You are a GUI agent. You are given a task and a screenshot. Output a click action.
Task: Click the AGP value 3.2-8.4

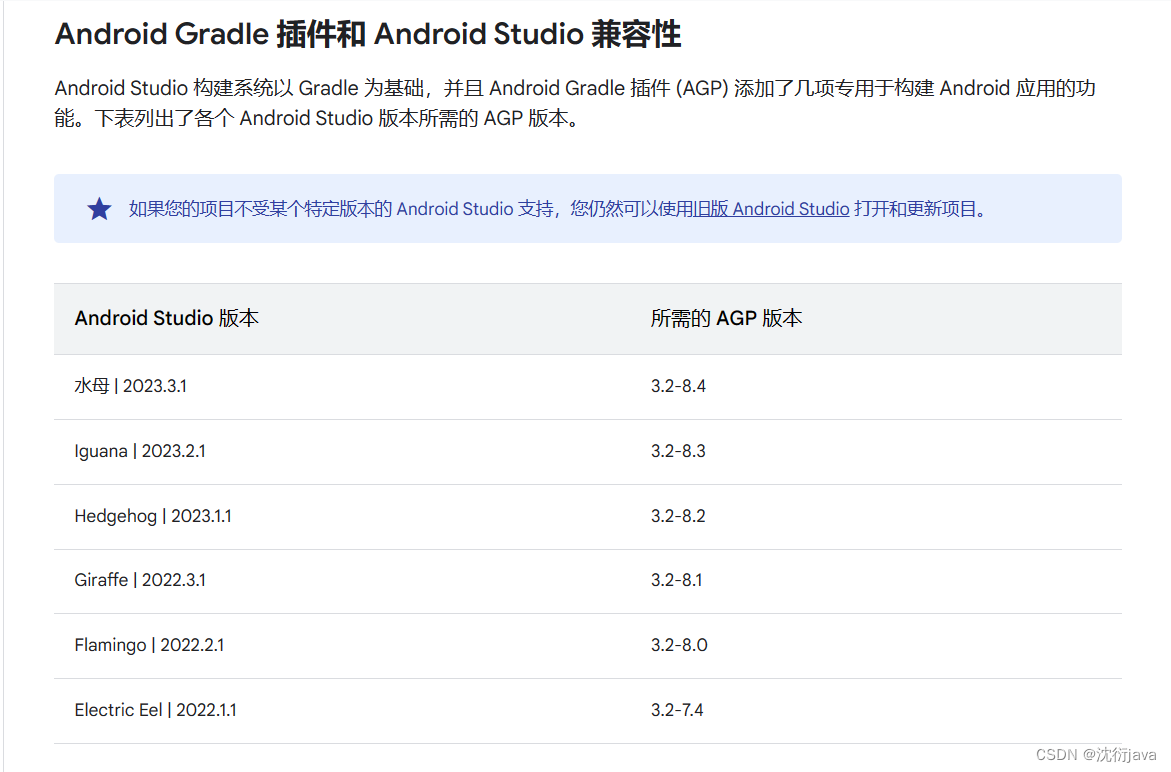pos(678,386)
